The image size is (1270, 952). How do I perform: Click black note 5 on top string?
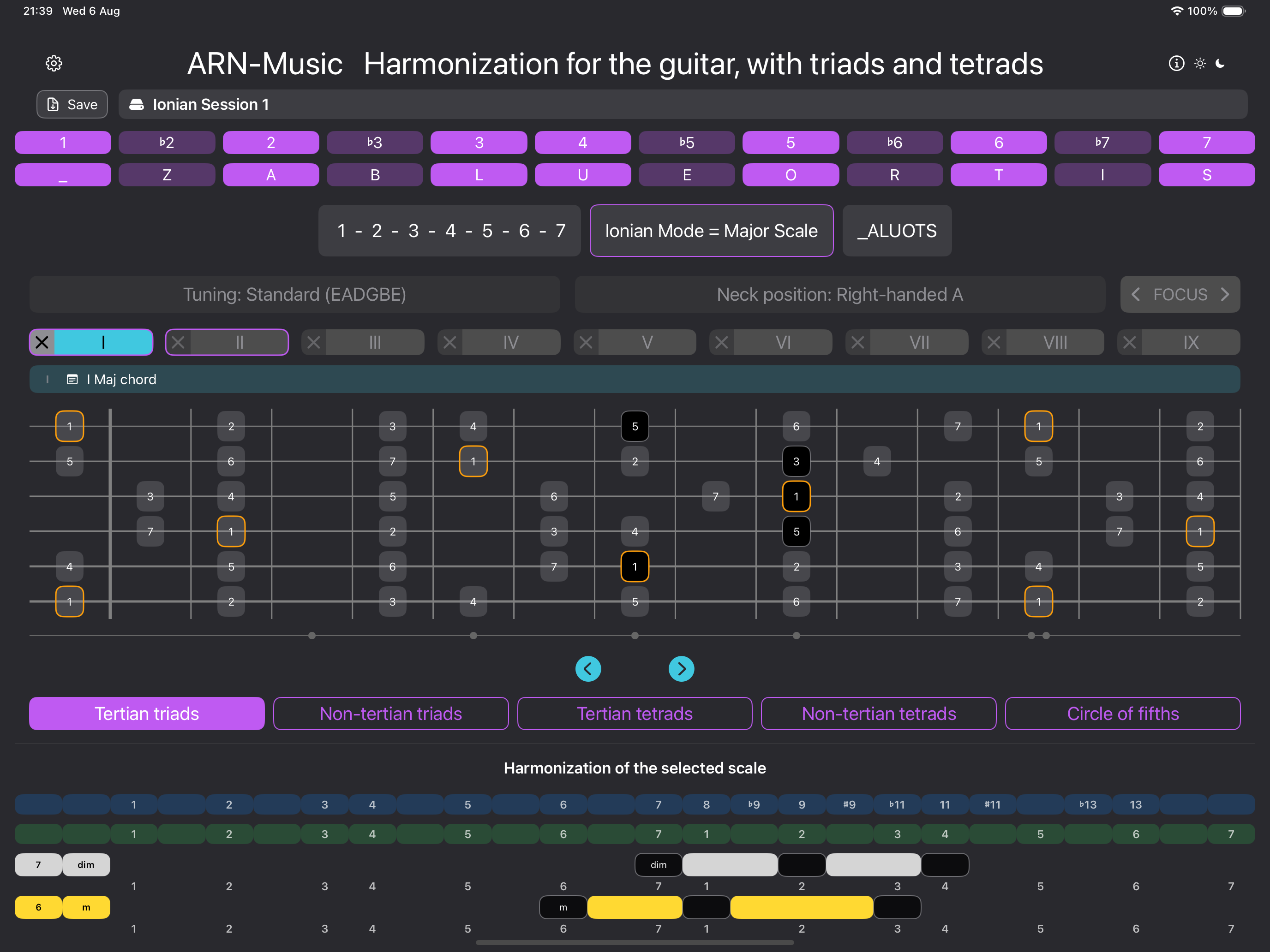tap(635, 426)
